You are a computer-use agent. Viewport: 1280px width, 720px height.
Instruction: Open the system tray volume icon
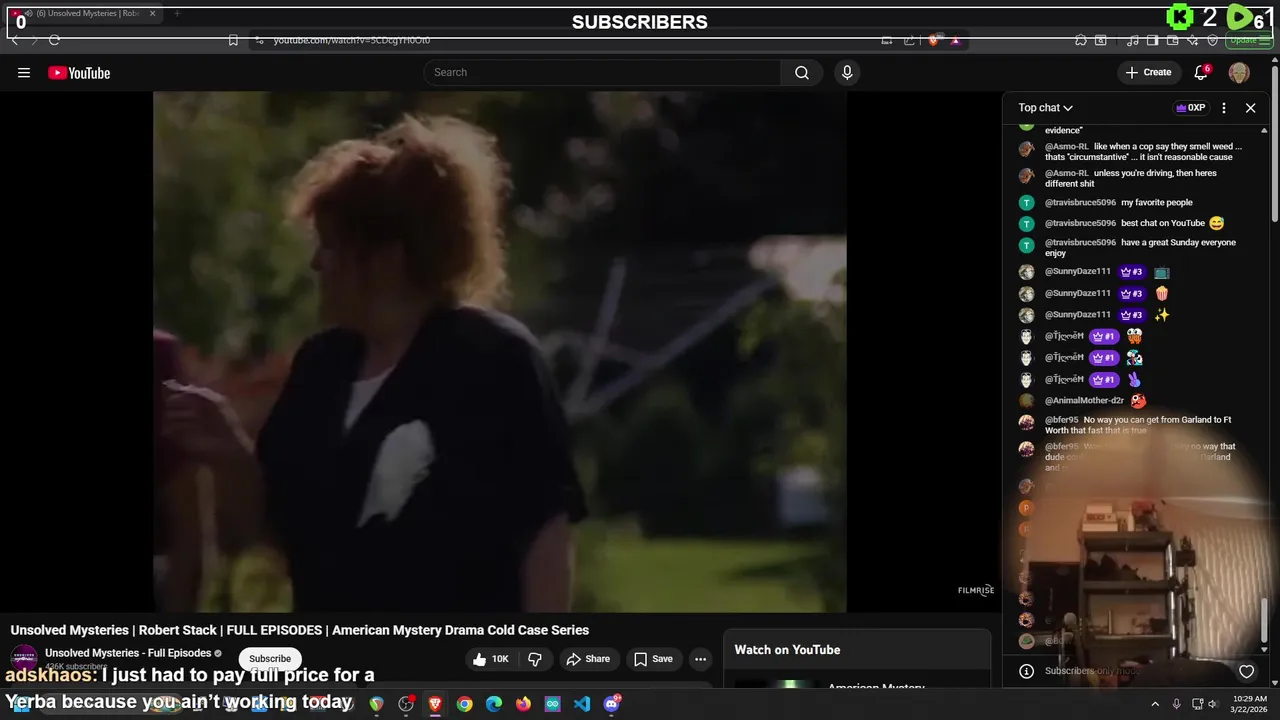(x=1212, y=704)
